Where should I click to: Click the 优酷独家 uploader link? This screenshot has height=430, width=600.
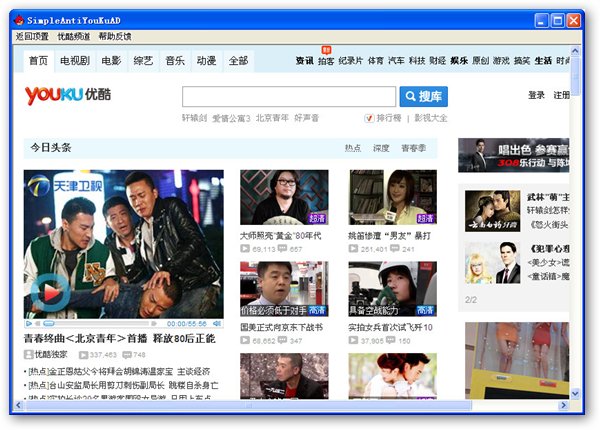tap(51, 355)
